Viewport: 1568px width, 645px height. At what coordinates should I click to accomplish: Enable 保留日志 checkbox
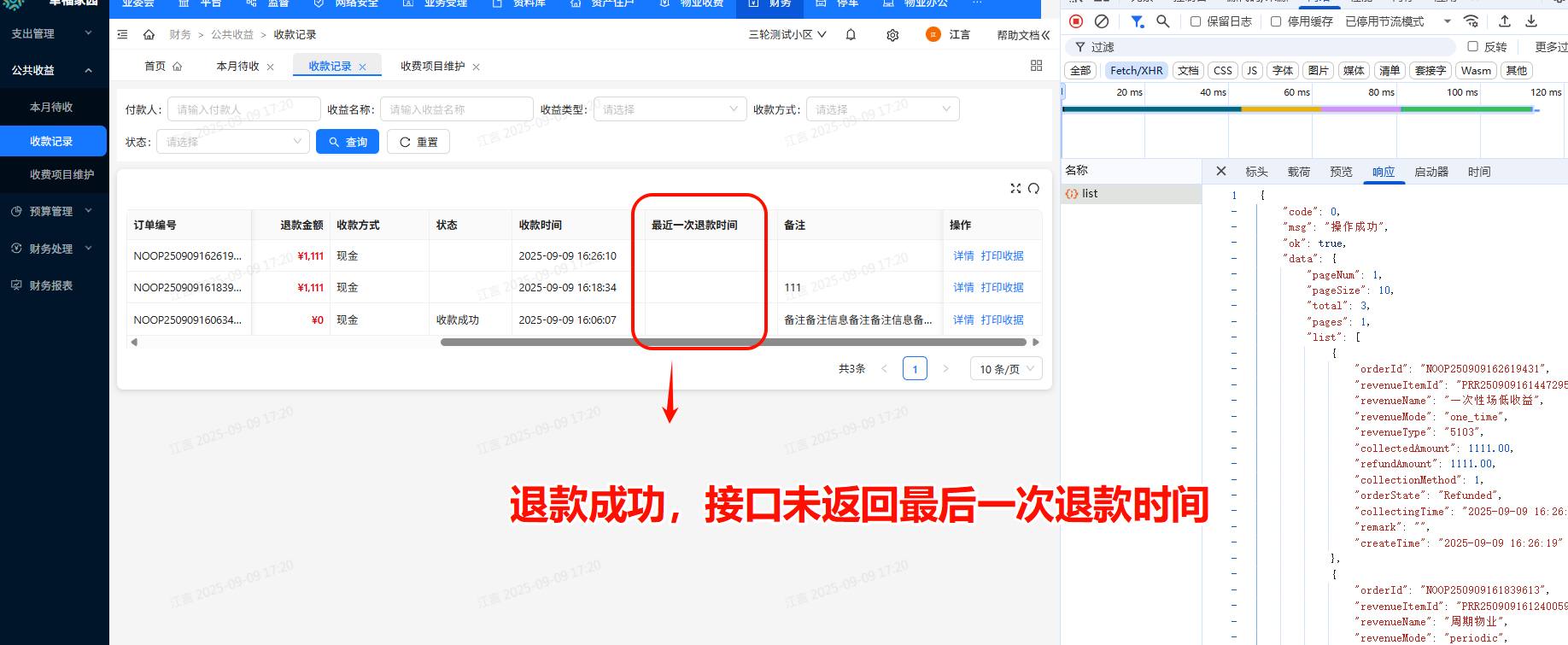coord(1196,21)
